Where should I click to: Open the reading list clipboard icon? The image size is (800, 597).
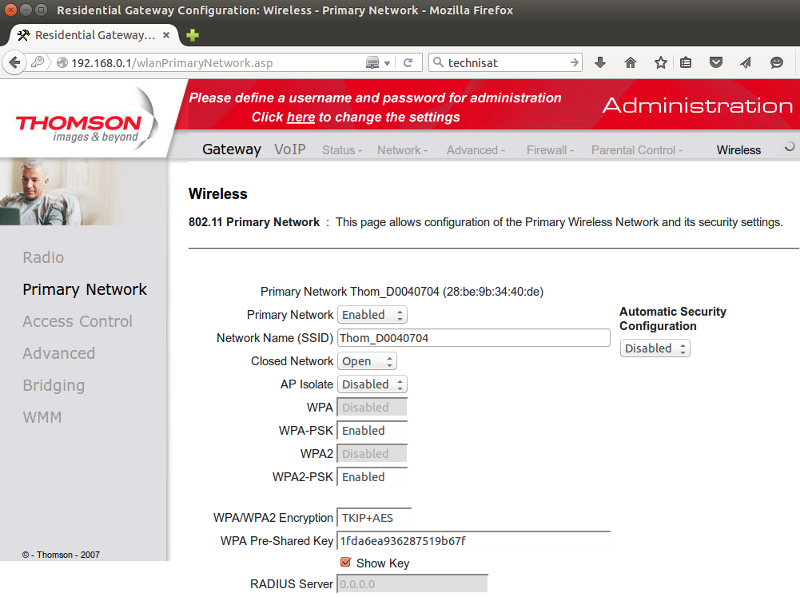[686, 62]
